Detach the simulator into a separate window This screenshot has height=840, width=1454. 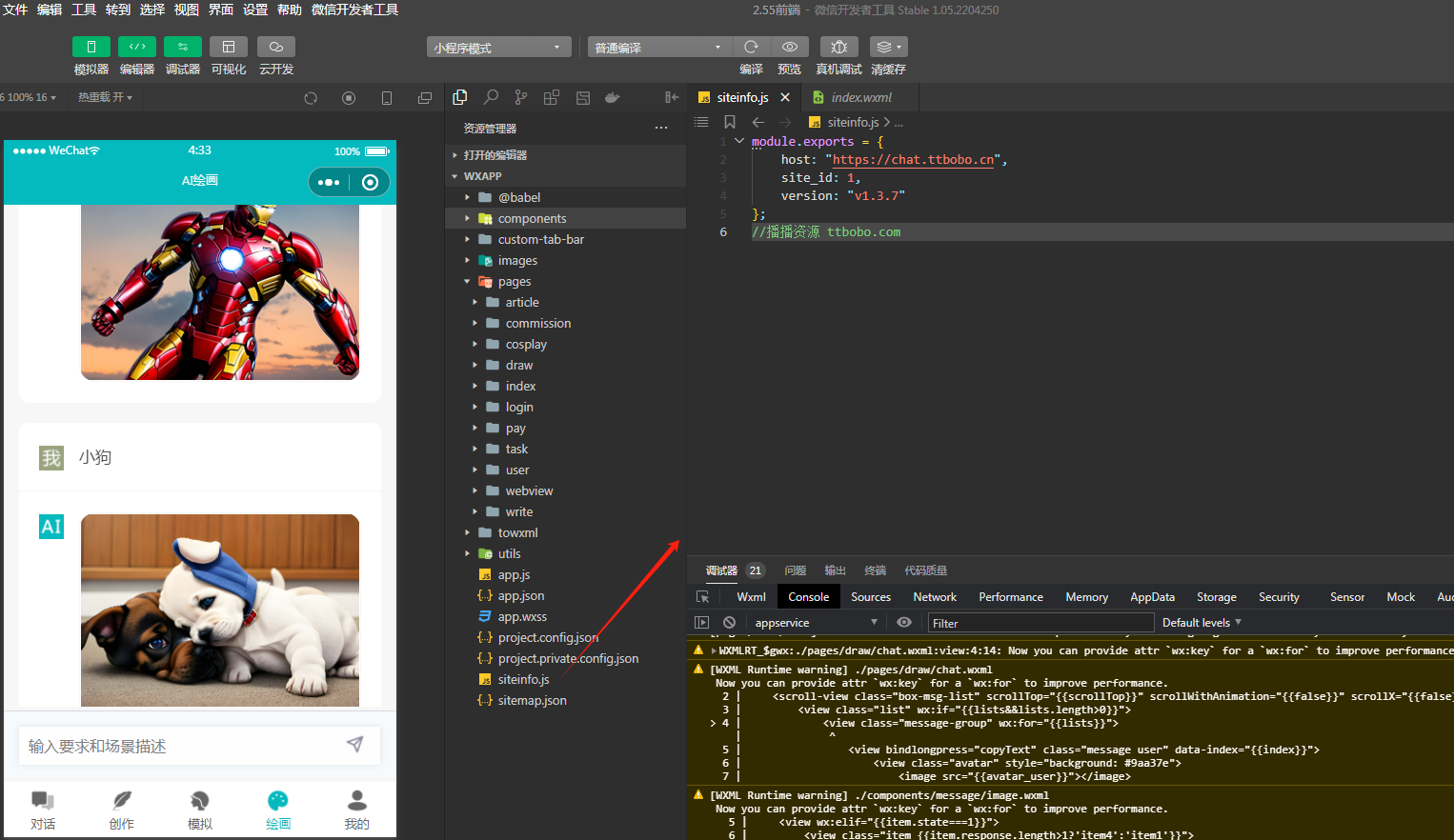coord(425,98)
